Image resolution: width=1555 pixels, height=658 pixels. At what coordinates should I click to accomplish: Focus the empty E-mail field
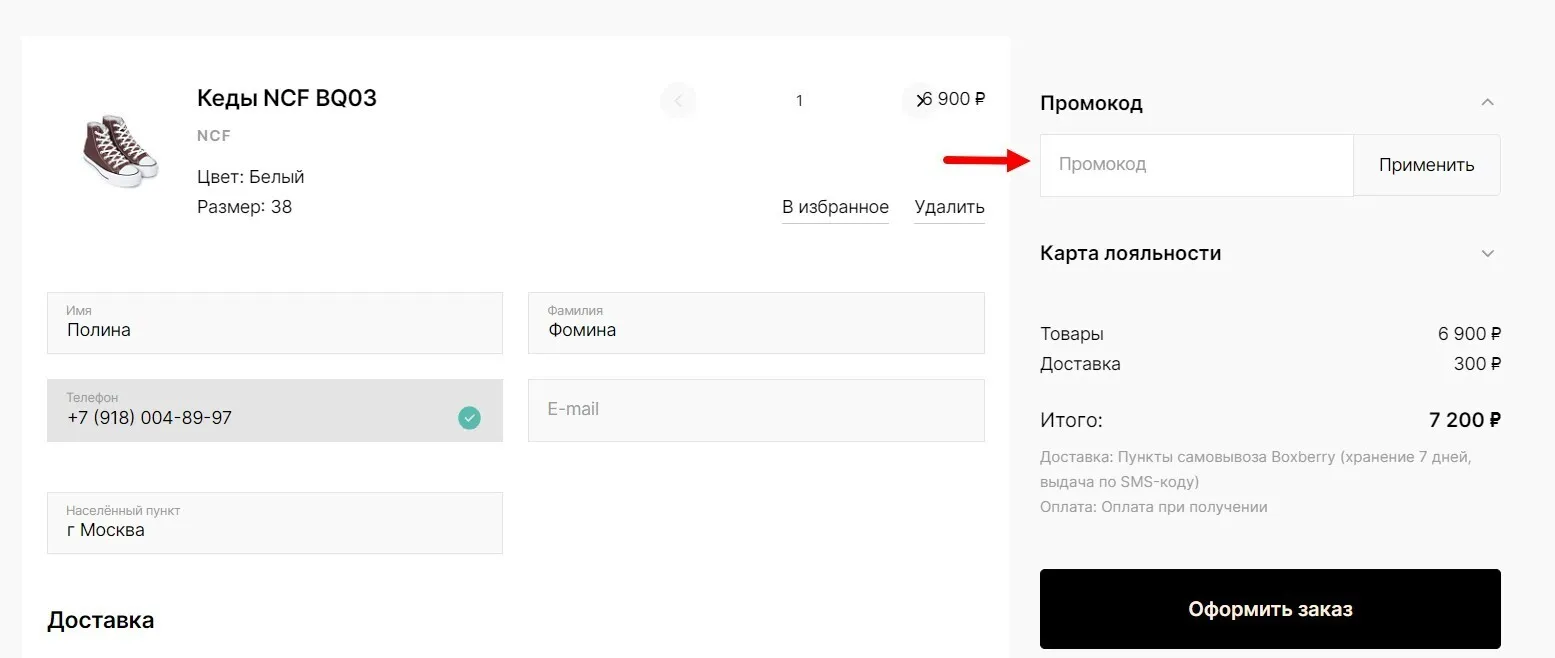pyautogui.click(x=756, y=410)
